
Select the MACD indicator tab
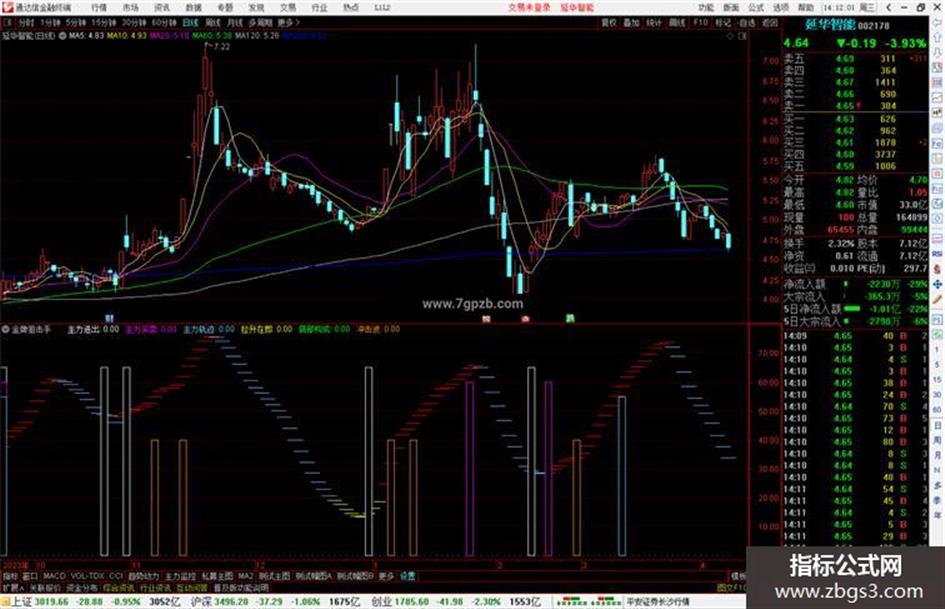click(54, 576)
